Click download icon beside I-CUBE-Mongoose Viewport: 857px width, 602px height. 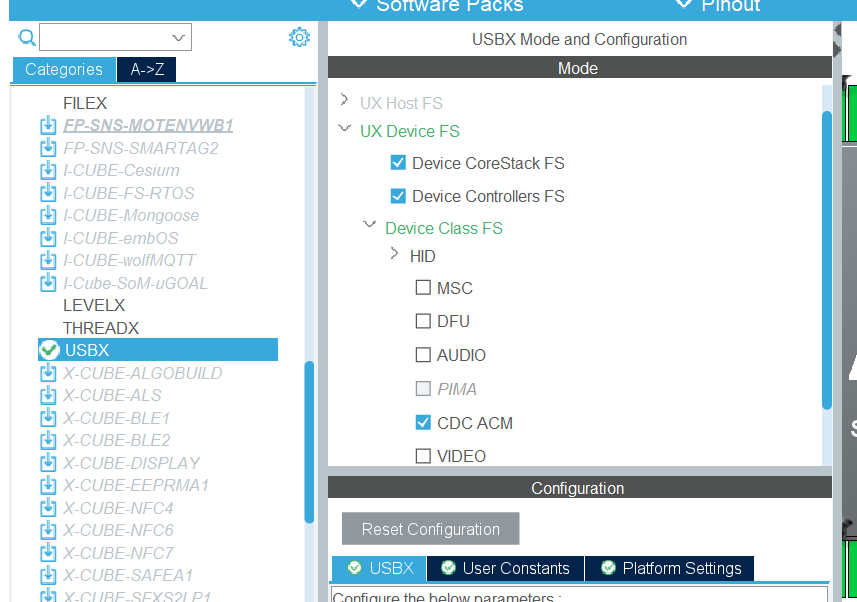pos(48,215)
